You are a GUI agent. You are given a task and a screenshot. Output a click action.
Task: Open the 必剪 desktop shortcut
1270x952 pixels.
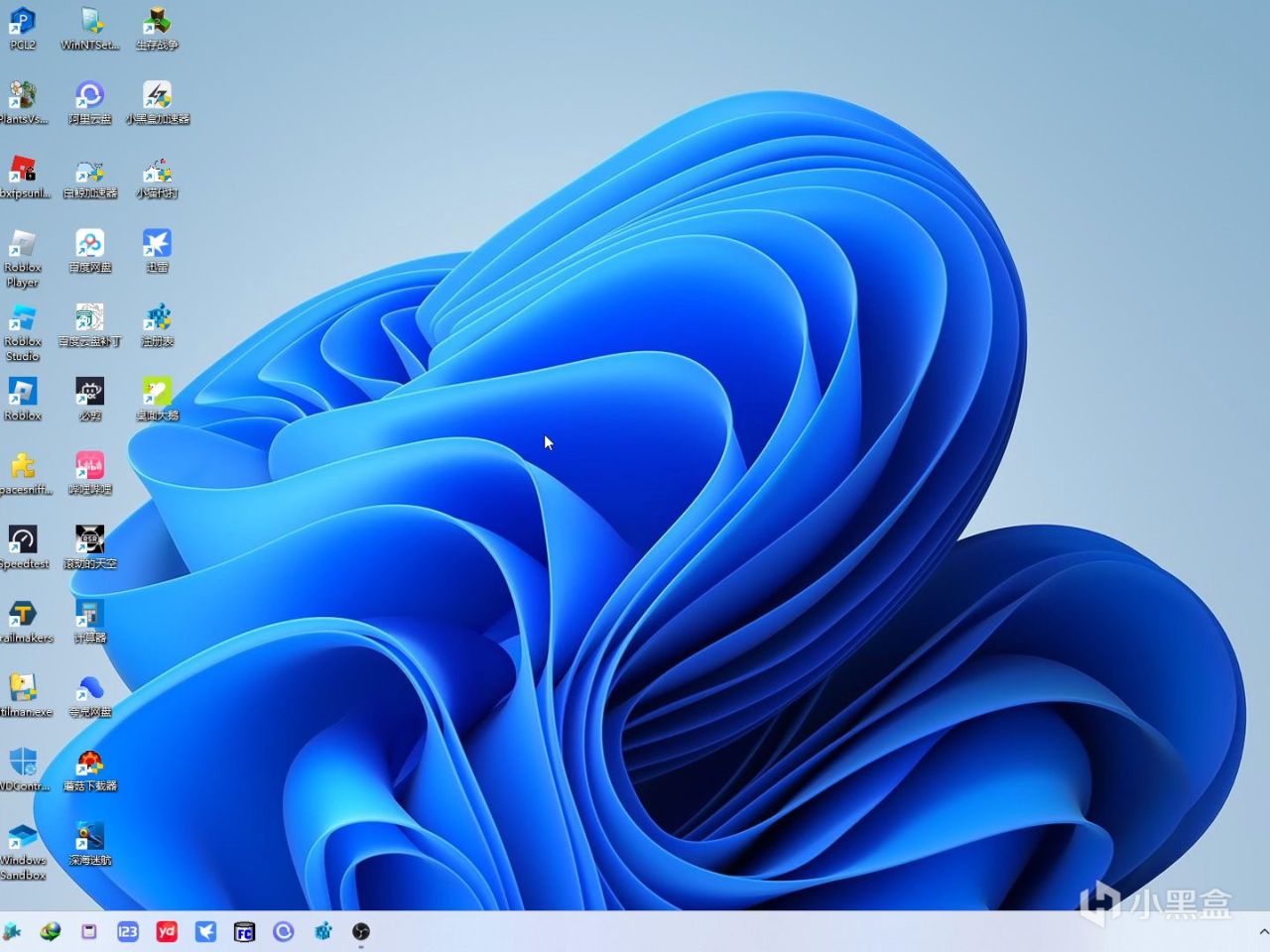click(89, 399)
